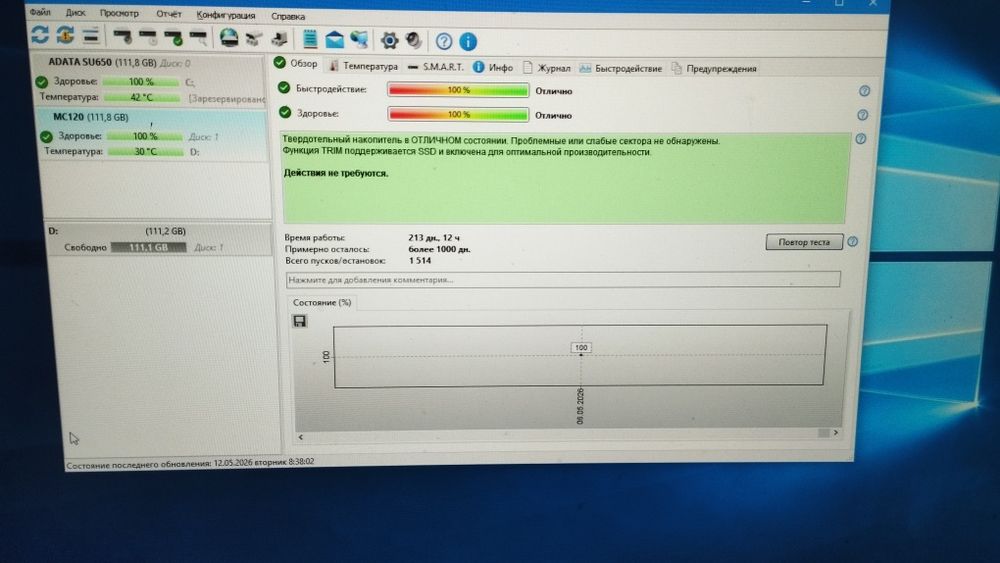Screen dimensions: 1000x563
Task: Click the comment field Нажмите для добавления комментария
Action: pos(562,279)
